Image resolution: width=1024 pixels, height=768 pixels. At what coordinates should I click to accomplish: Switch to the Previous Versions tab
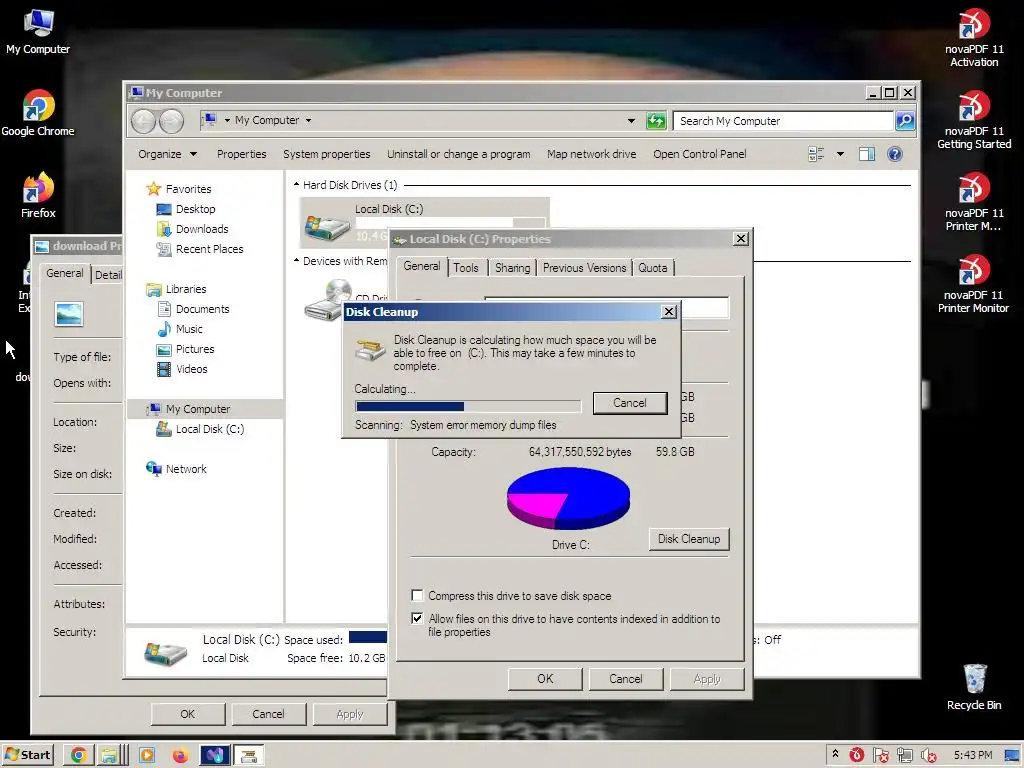584,268
